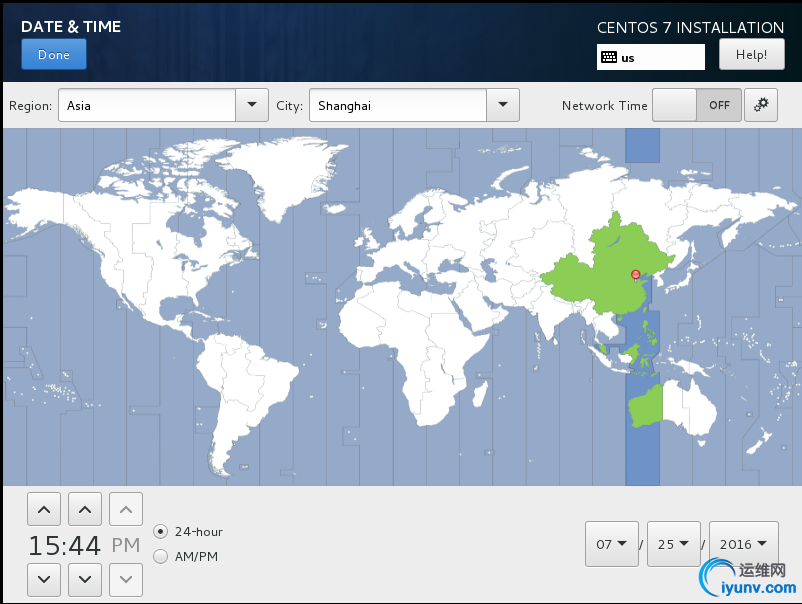Toggle the Network Time switch
The image size is (802, 604).
[x=697, y=105]
